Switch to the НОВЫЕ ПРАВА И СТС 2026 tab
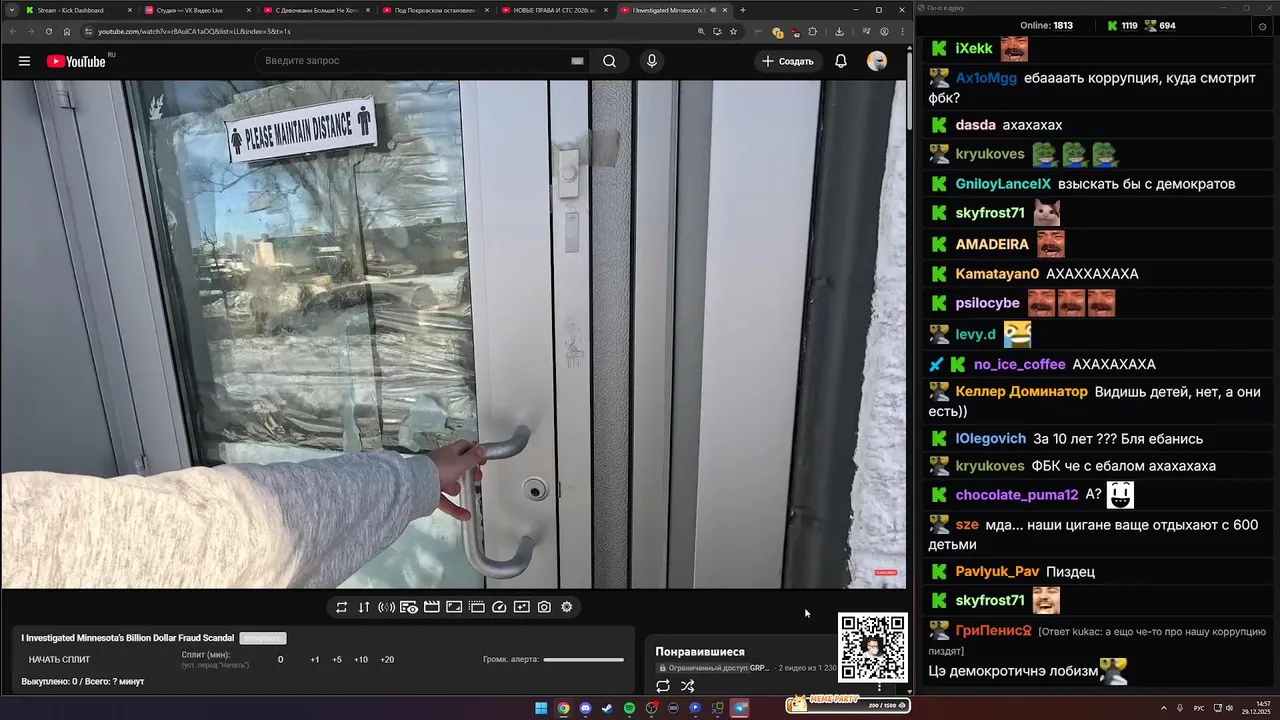The width and height of the screenshot is (1280, 720). click(554, 10)
